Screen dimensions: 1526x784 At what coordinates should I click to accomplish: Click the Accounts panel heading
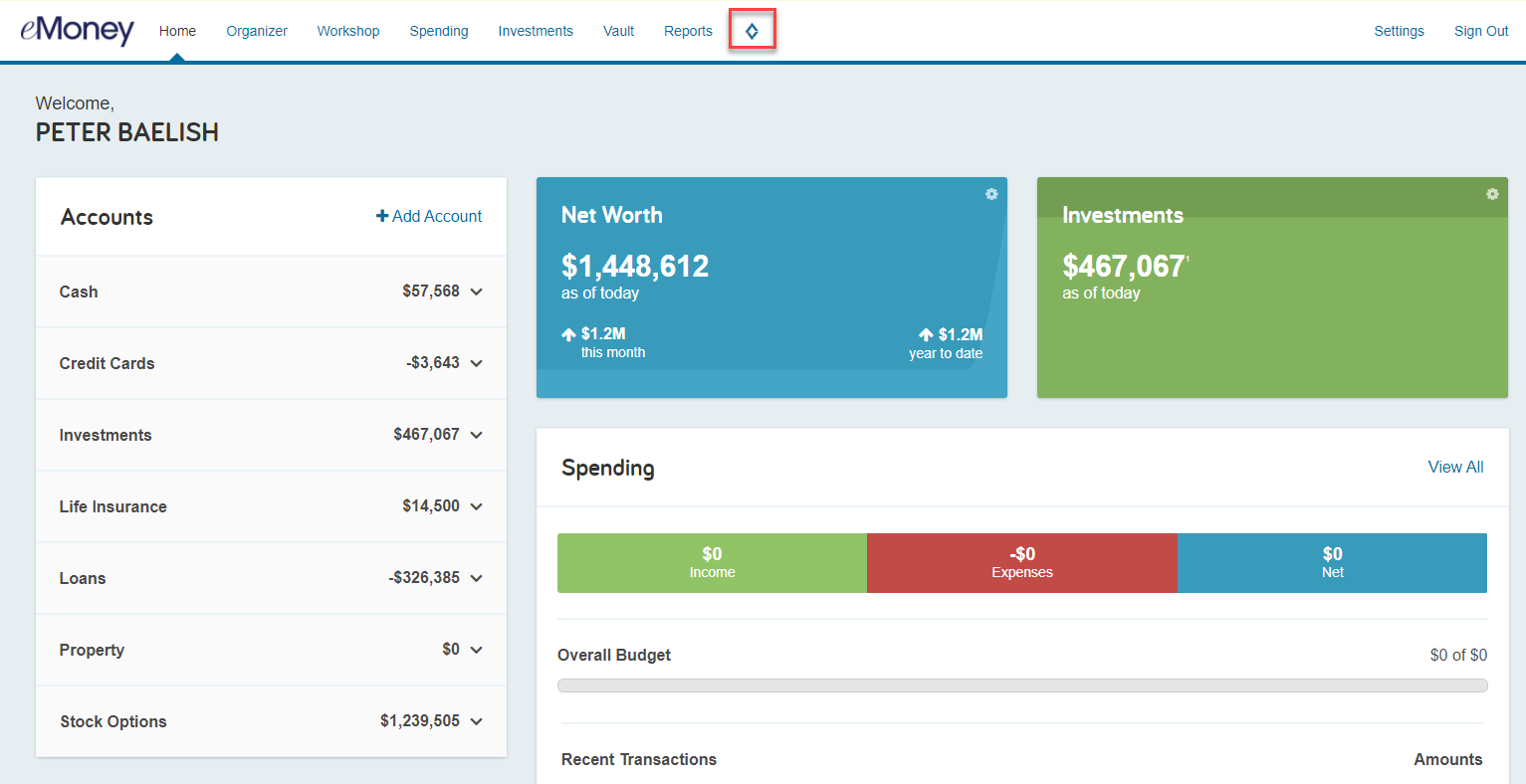107,217
